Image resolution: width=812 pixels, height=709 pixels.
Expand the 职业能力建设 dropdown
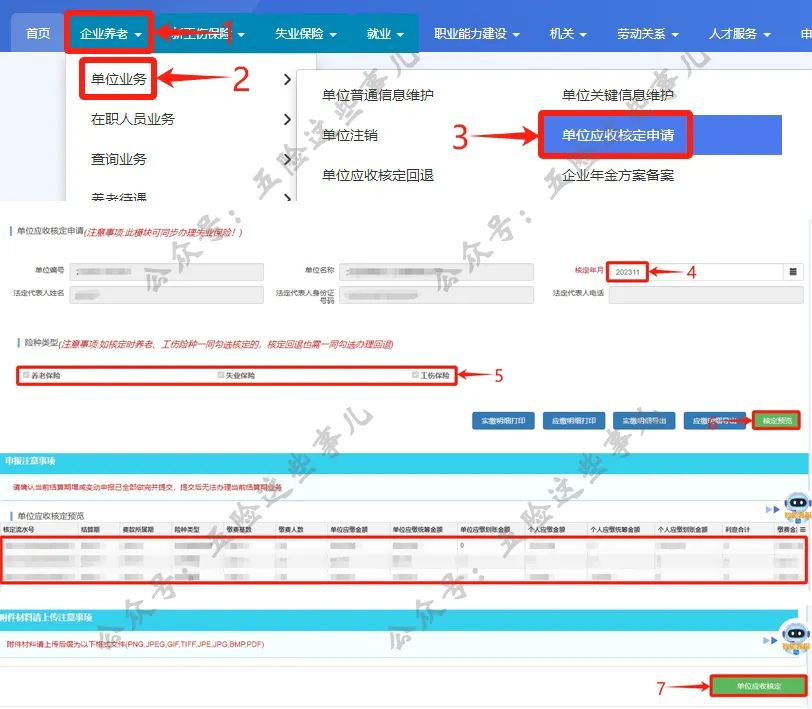point(476,34)
